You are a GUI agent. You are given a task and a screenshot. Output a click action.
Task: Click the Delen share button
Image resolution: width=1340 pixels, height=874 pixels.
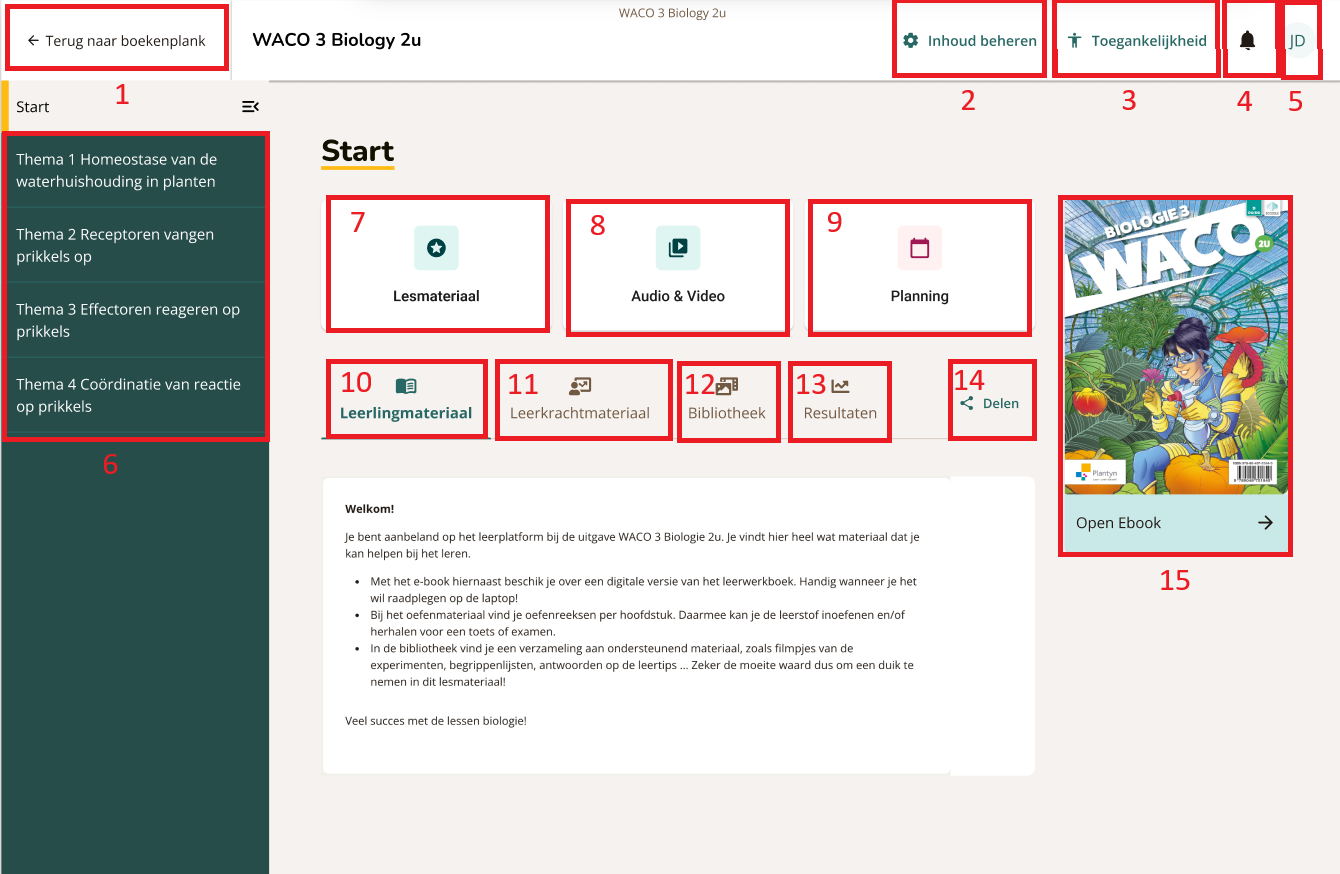[989, 404]
